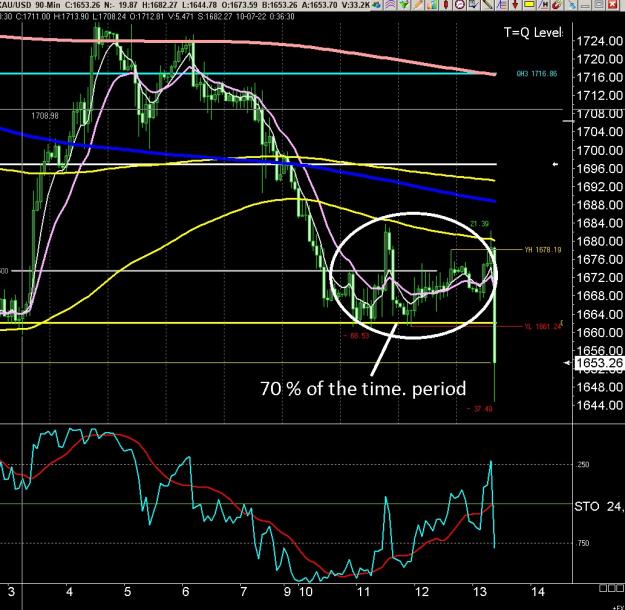Click the STO 24 indicator label
Image resolution: width=625 pixels, height=610 pixels.
click(599, 507)
